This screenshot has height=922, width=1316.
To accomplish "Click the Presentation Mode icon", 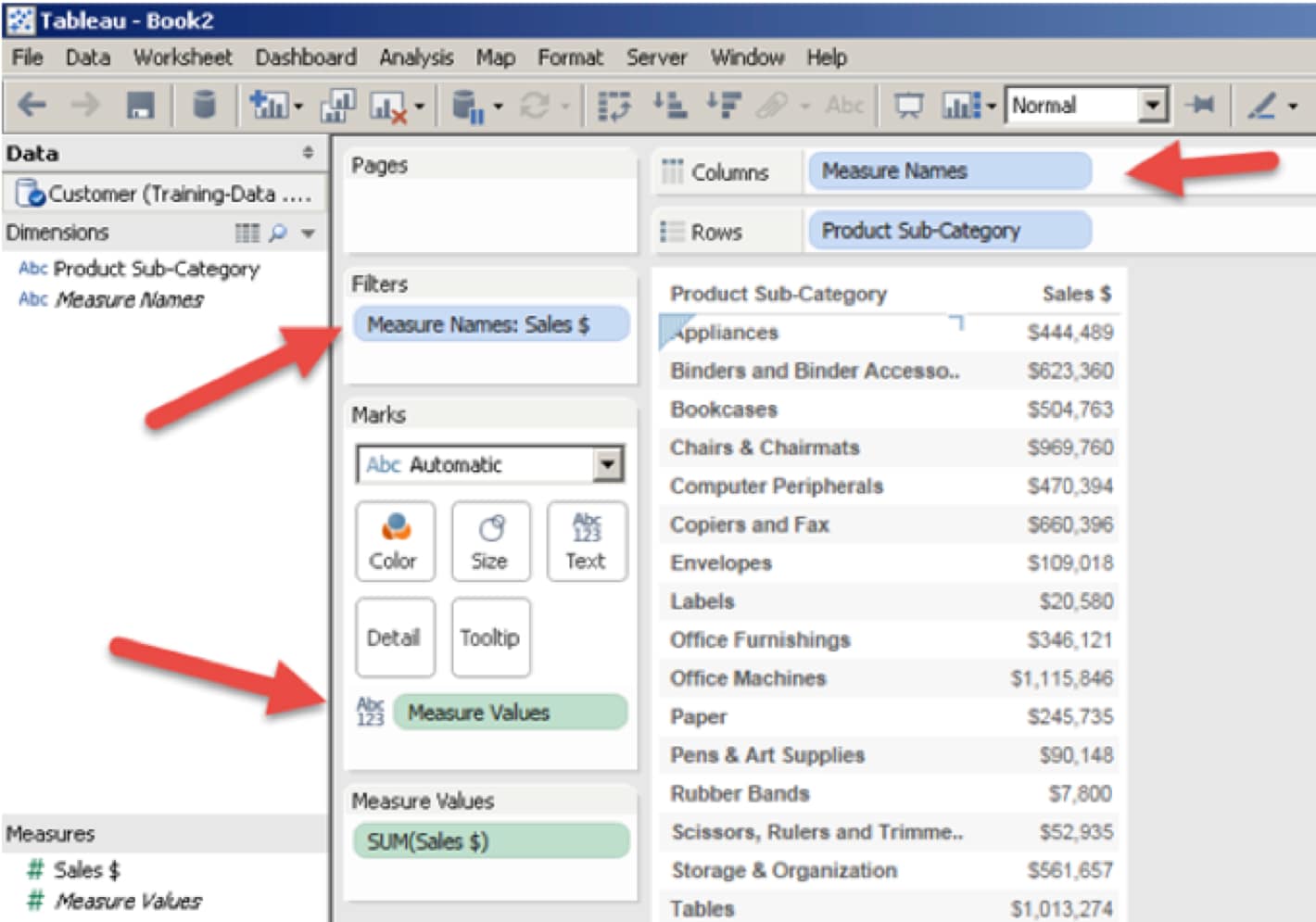I will pyautogui.click(x=908, y=106).
